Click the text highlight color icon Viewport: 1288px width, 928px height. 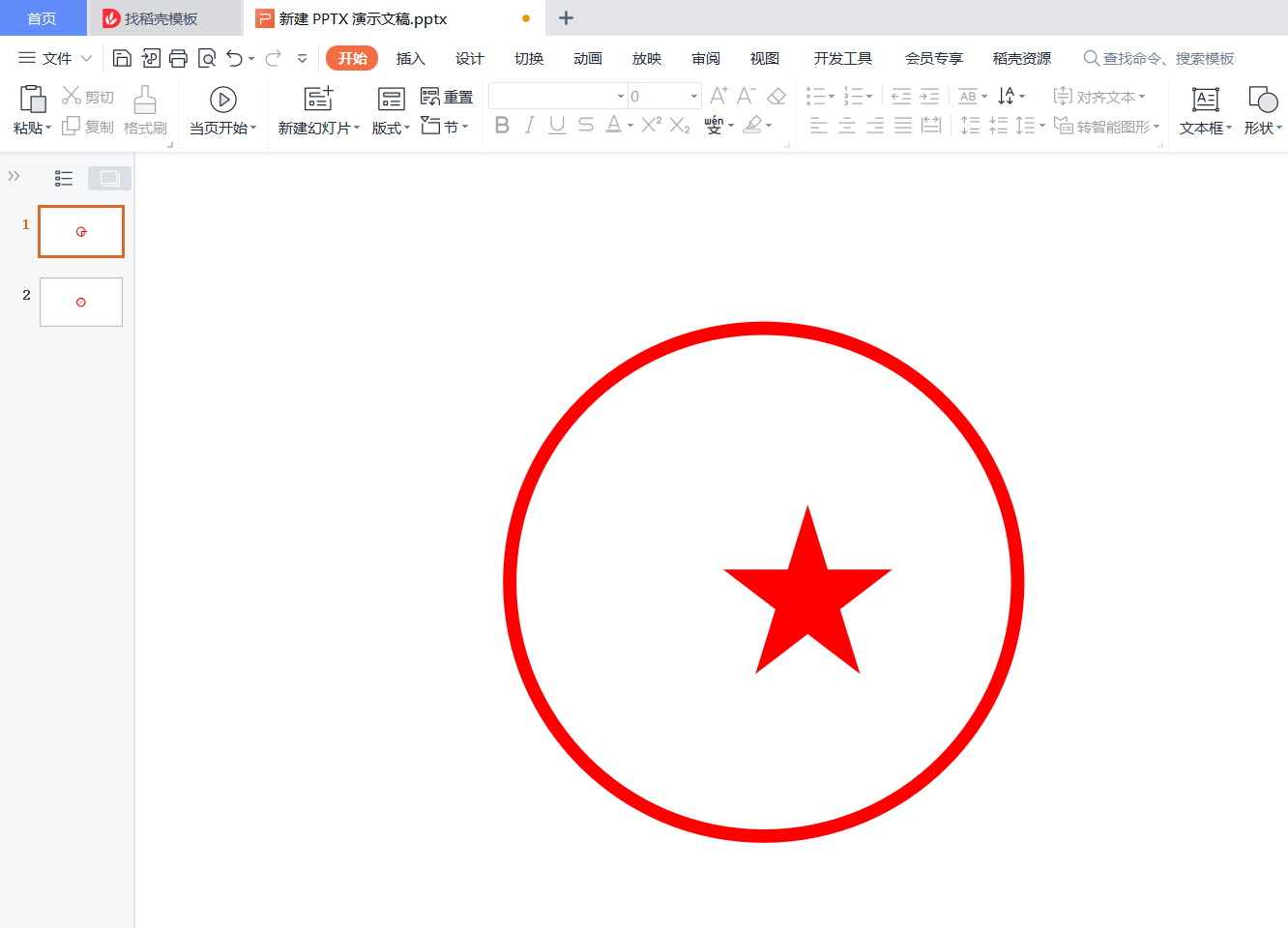[752, 125]
